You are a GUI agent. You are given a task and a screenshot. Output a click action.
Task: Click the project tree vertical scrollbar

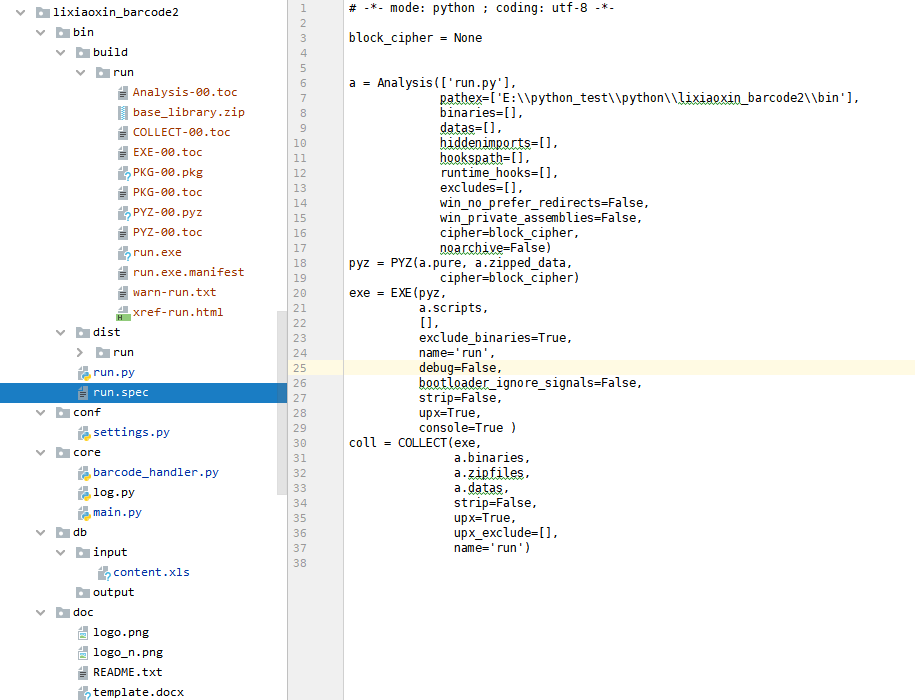282,402
